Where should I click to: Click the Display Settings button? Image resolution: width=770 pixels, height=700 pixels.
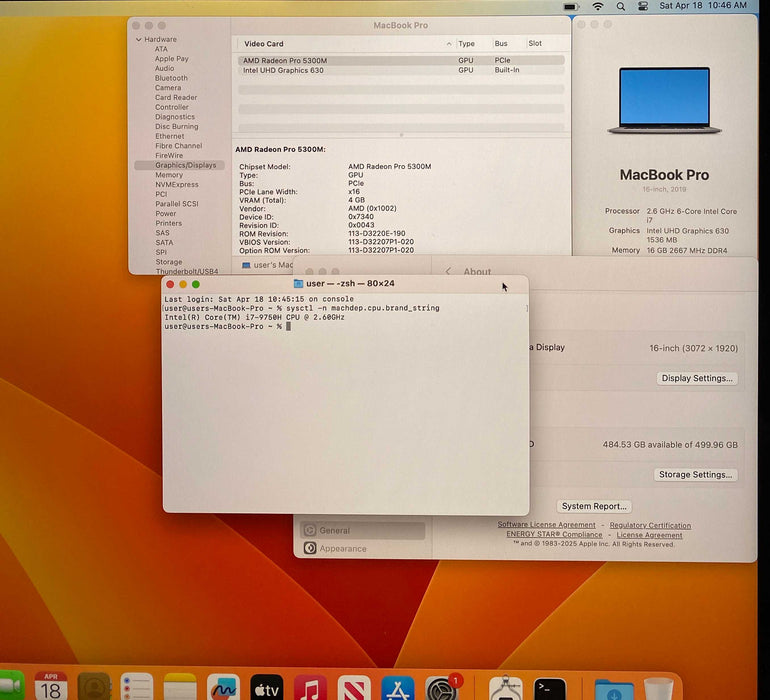697,378
